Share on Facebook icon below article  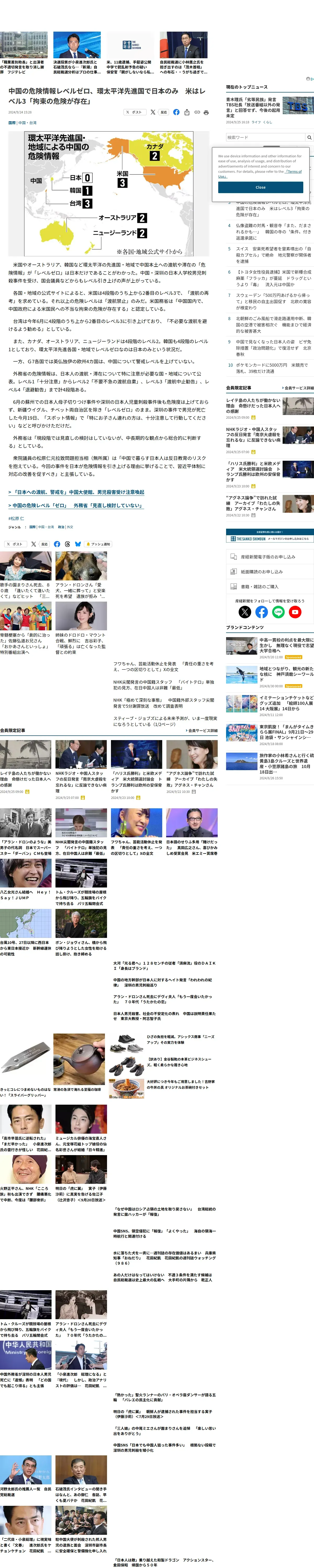(57, 544)
